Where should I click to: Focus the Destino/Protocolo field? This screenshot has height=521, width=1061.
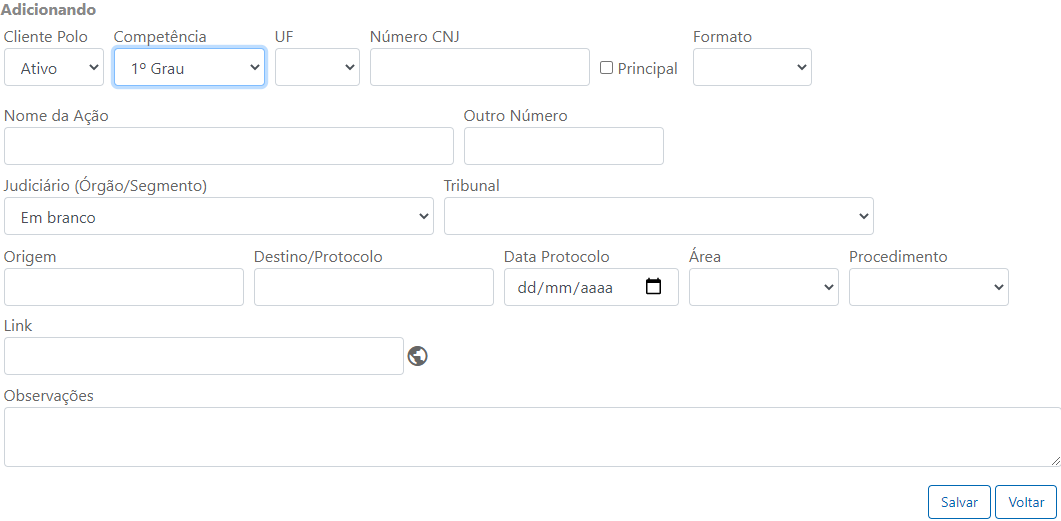click(374, 287)
